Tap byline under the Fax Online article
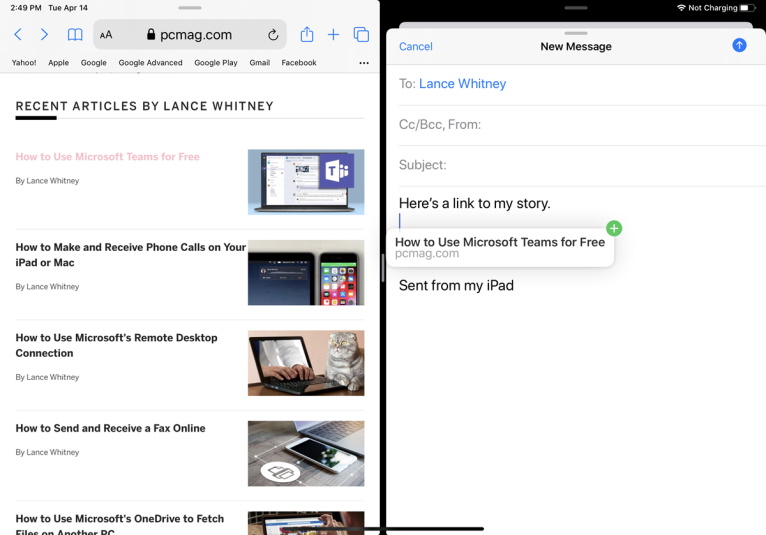This screenshot has height=535, width=766. (x=47, y=452)
